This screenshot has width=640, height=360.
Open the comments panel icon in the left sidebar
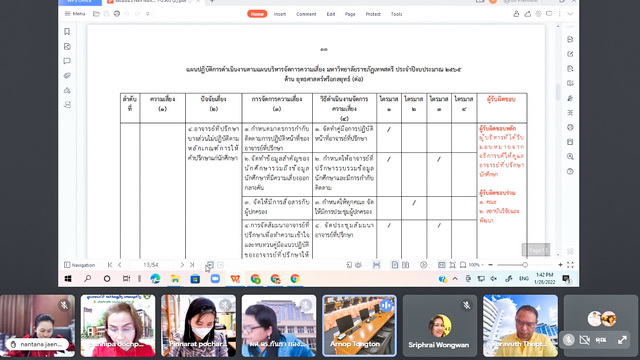(x=67, y=61)
